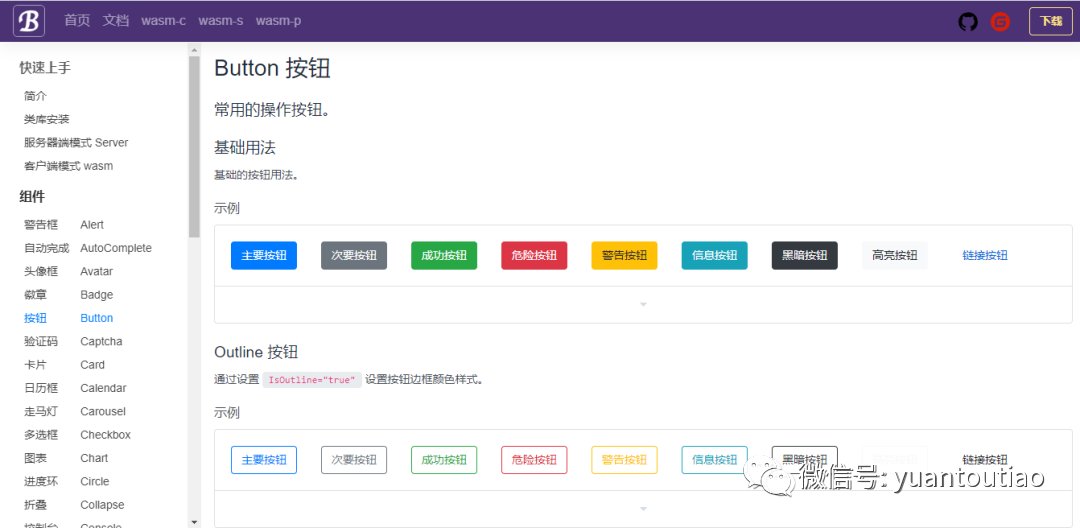The image size is (1080, 528).
Task: Click the Bootstrap Blazor B logo
Action: click(29, 21)
